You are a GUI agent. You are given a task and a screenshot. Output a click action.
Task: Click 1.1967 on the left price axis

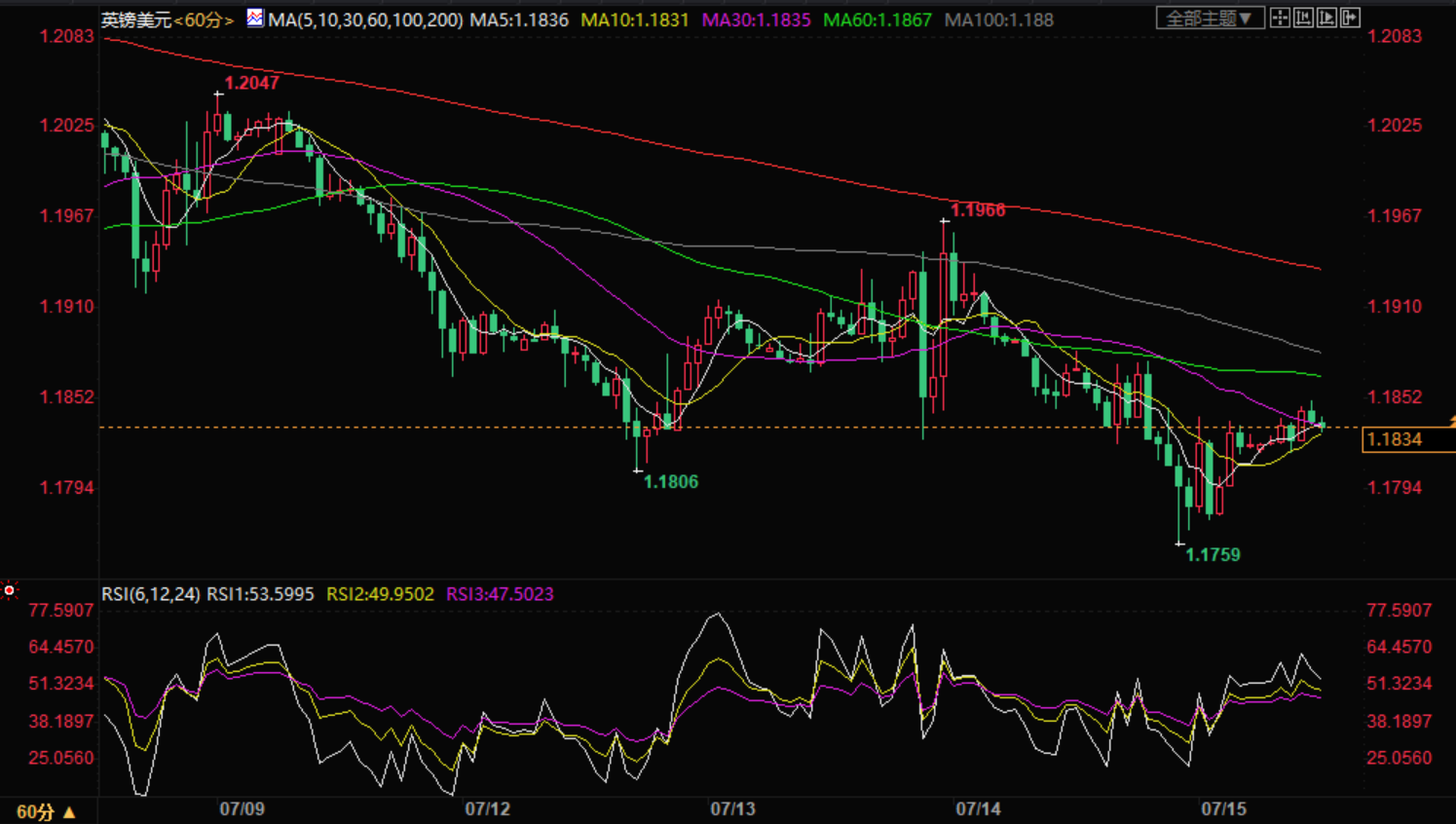[66, 215]
